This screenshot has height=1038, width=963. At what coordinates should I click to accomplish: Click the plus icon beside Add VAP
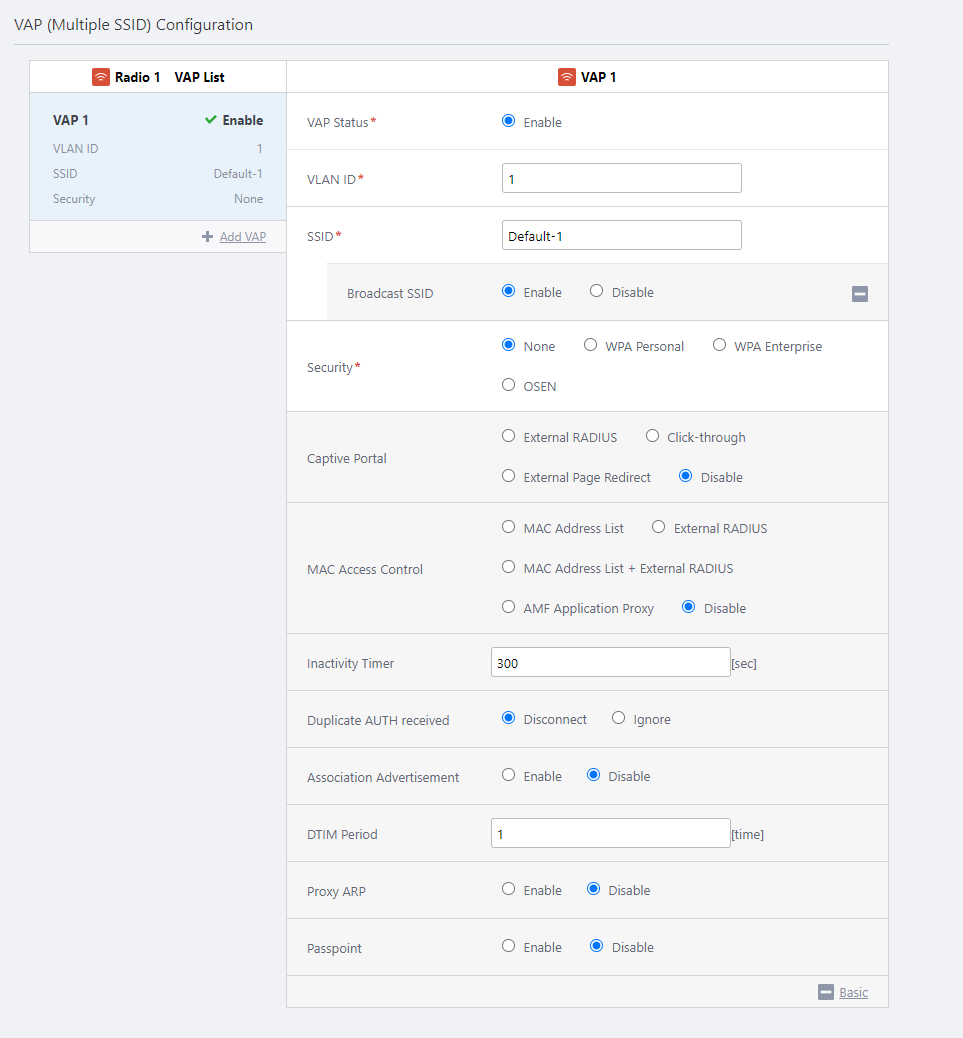208,237
